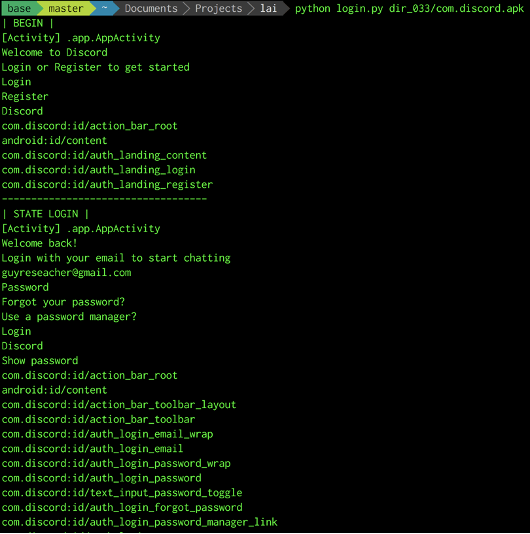Click the 'Forgot your password?' line
This screenshot has height=534, width=530.
[x=63, y=302]
